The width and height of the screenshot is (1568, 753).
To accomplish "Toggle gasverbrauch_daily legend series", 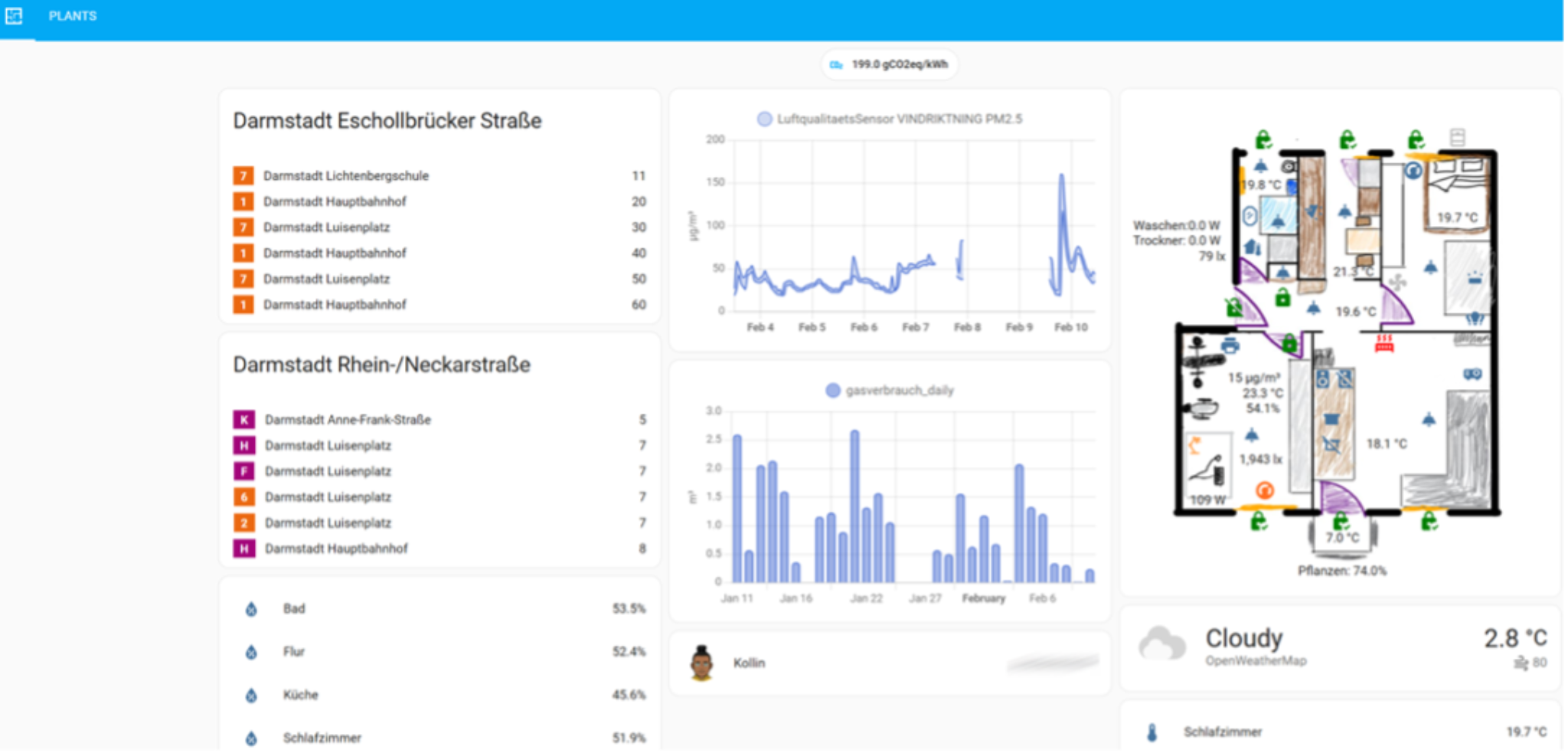I will [x=889, y=391].
